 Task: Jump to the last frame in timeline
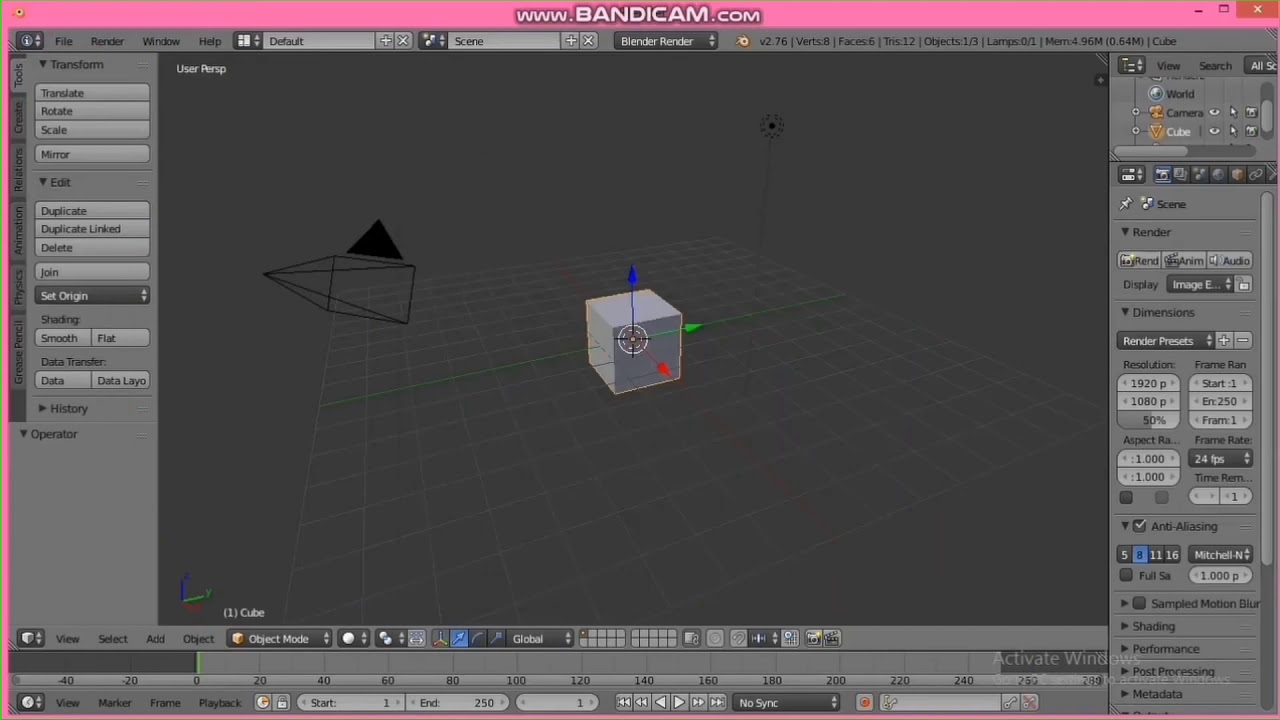click(717, 703)
